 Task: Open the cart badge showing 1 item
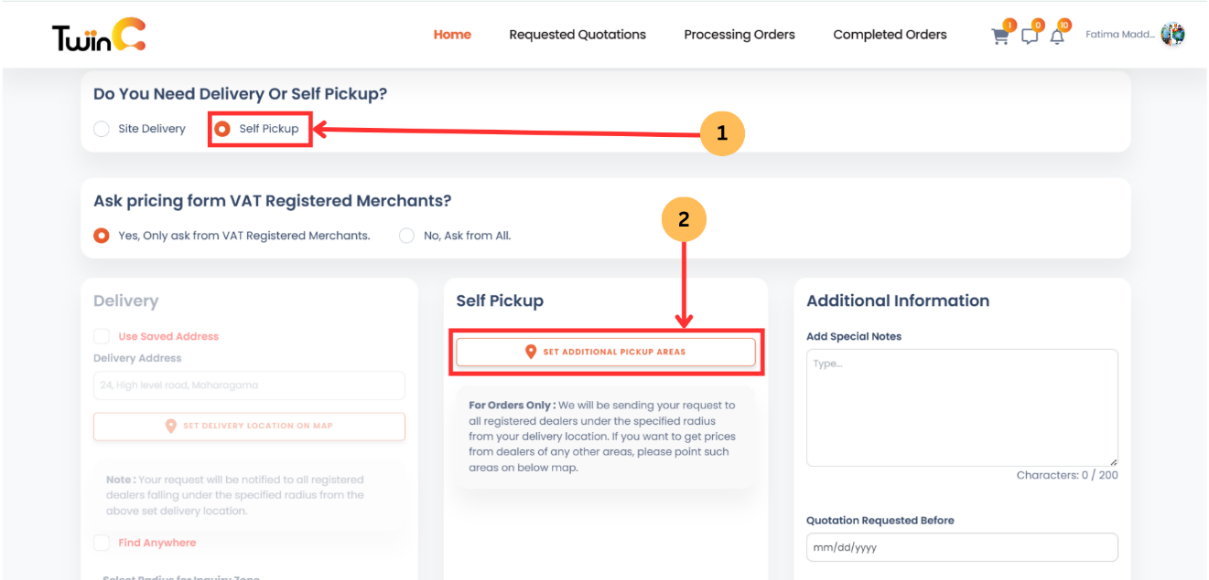(1008, 24)
